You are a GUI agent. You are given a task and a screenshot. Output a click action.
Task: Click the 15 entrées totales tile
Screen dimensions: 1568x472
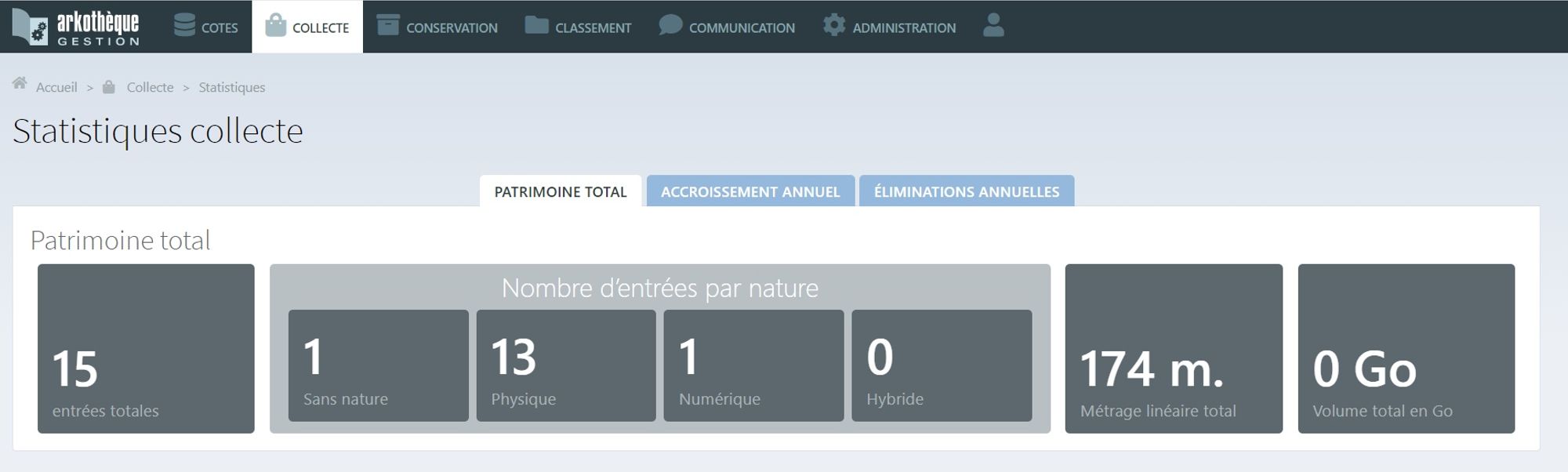pyautogui.click(x=146, y=349)
